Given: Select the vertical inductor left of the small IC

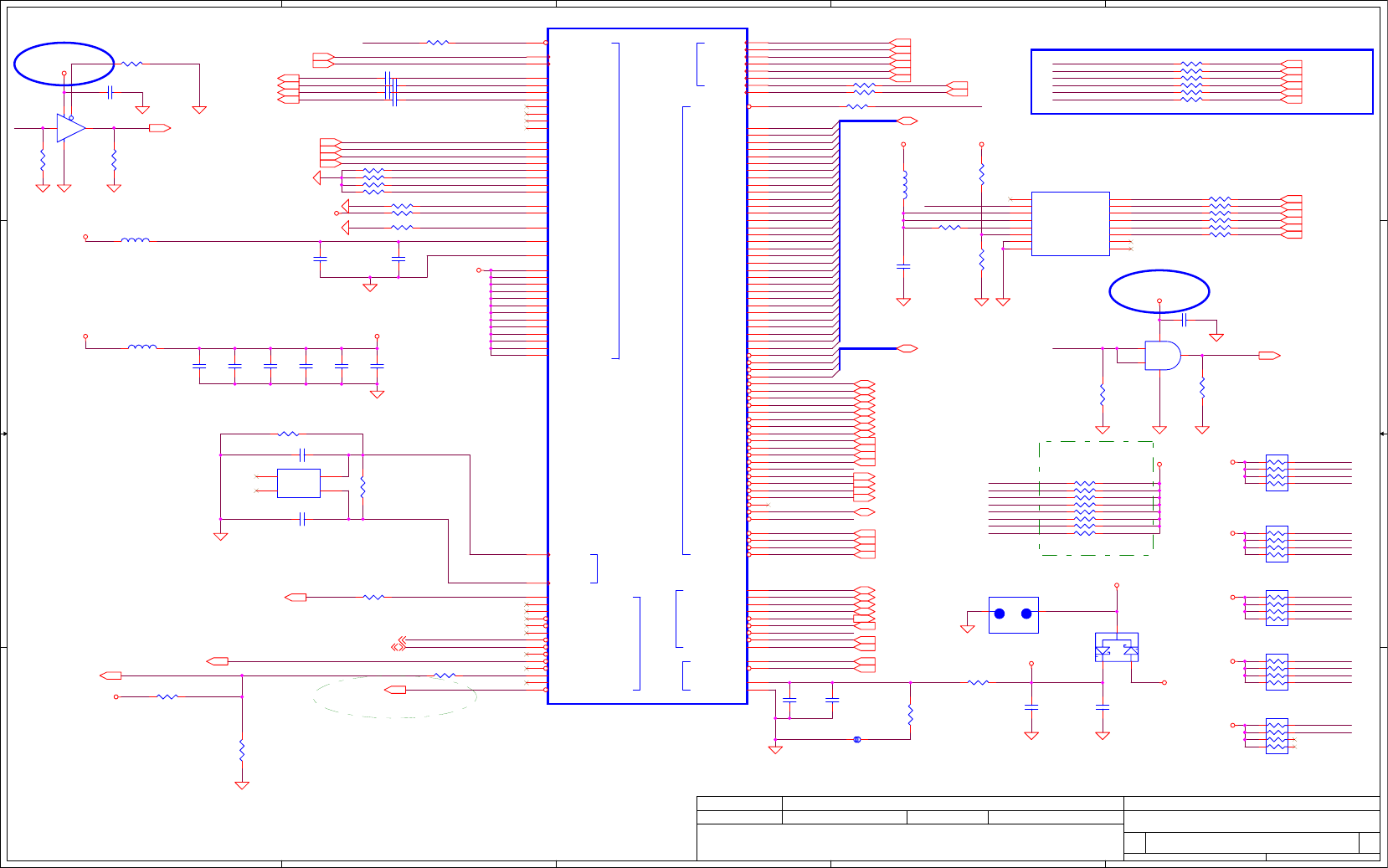Looking at the screenshot, I should pyautogui.click(x=904, y=185).
